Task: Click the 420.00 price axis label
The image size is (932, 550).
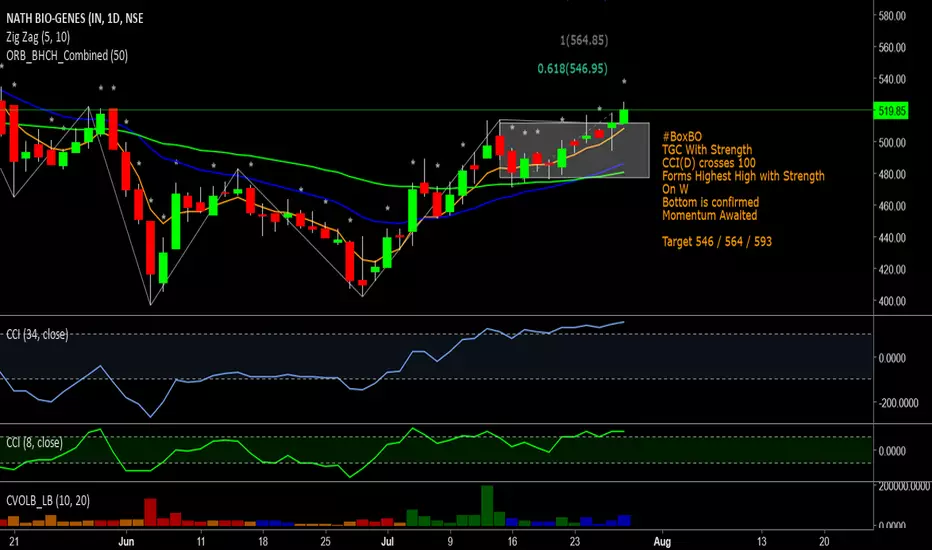Action: (892, 269)
